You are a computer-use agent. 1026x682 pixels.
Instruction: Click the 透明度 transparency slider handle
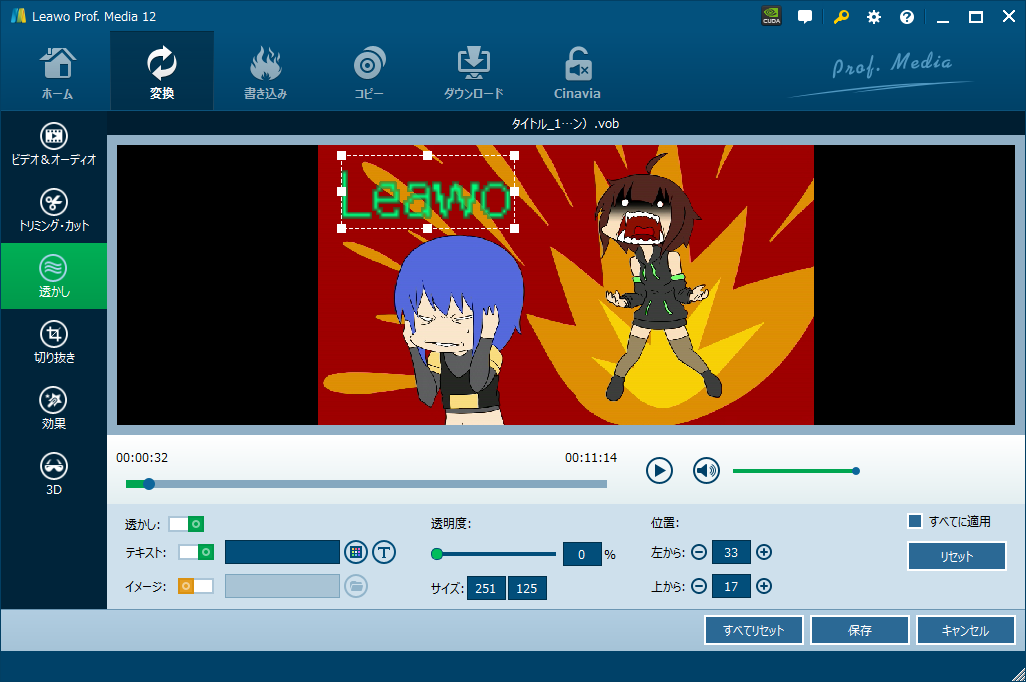pos(437,553)
